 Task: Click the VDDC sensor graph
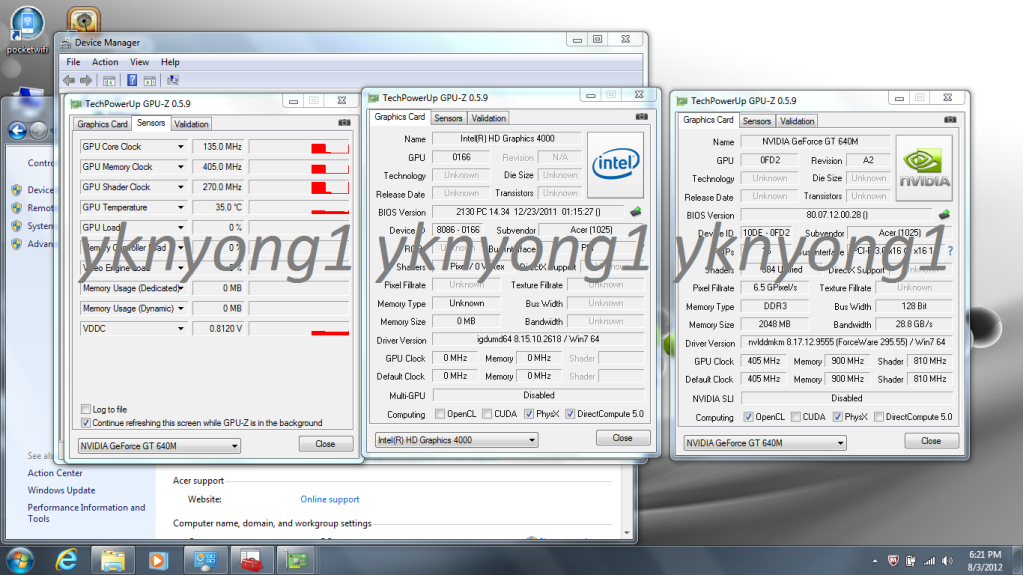pos(299,329)
